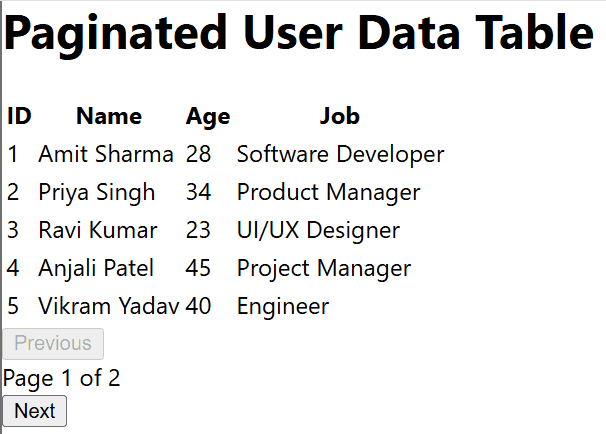This screenshot has height=434, width=606.
Task: Click the Job column header
Action: coord(340,116)
